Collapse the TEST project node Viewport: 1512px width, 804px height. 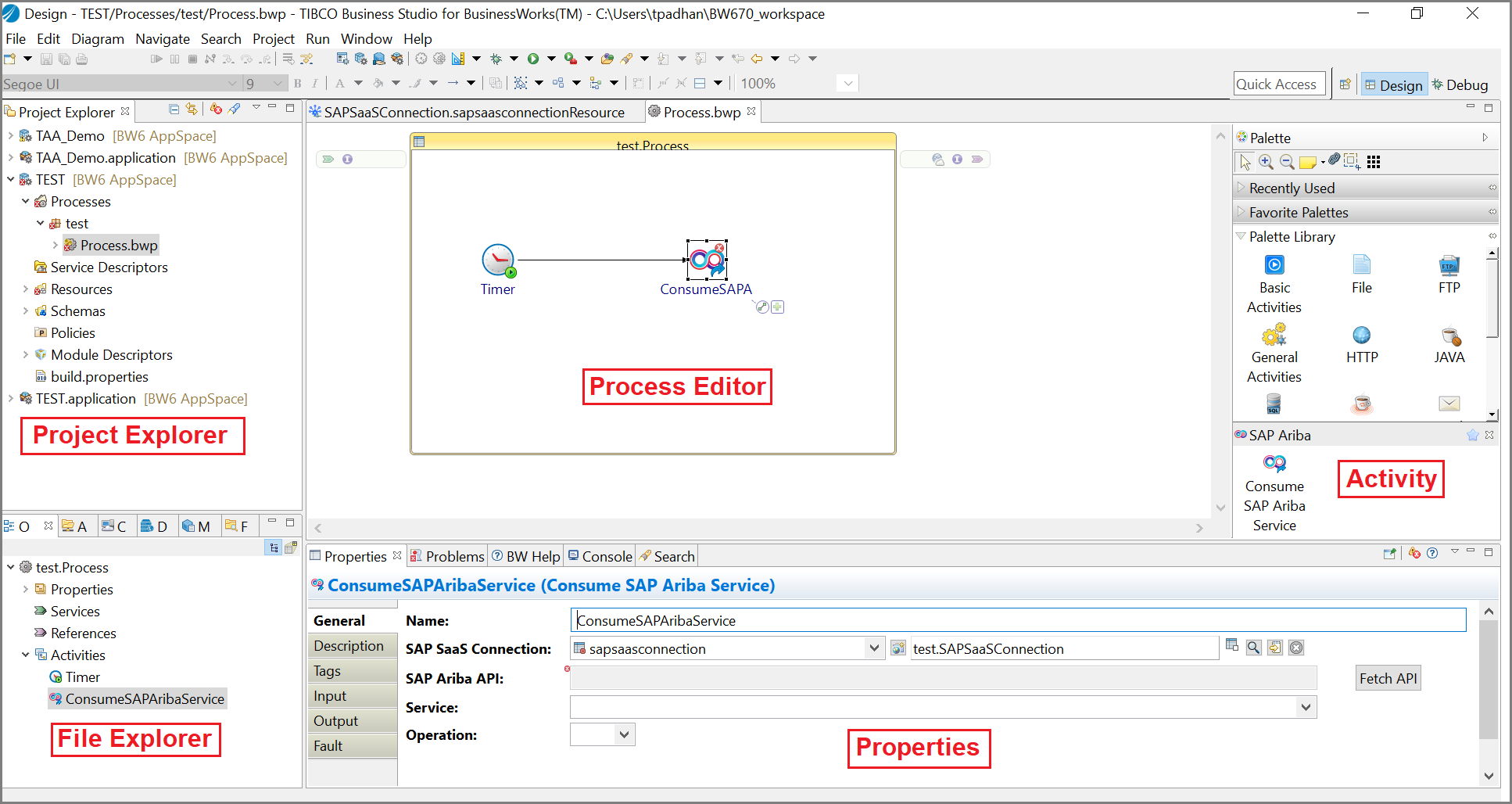[10, 179]
